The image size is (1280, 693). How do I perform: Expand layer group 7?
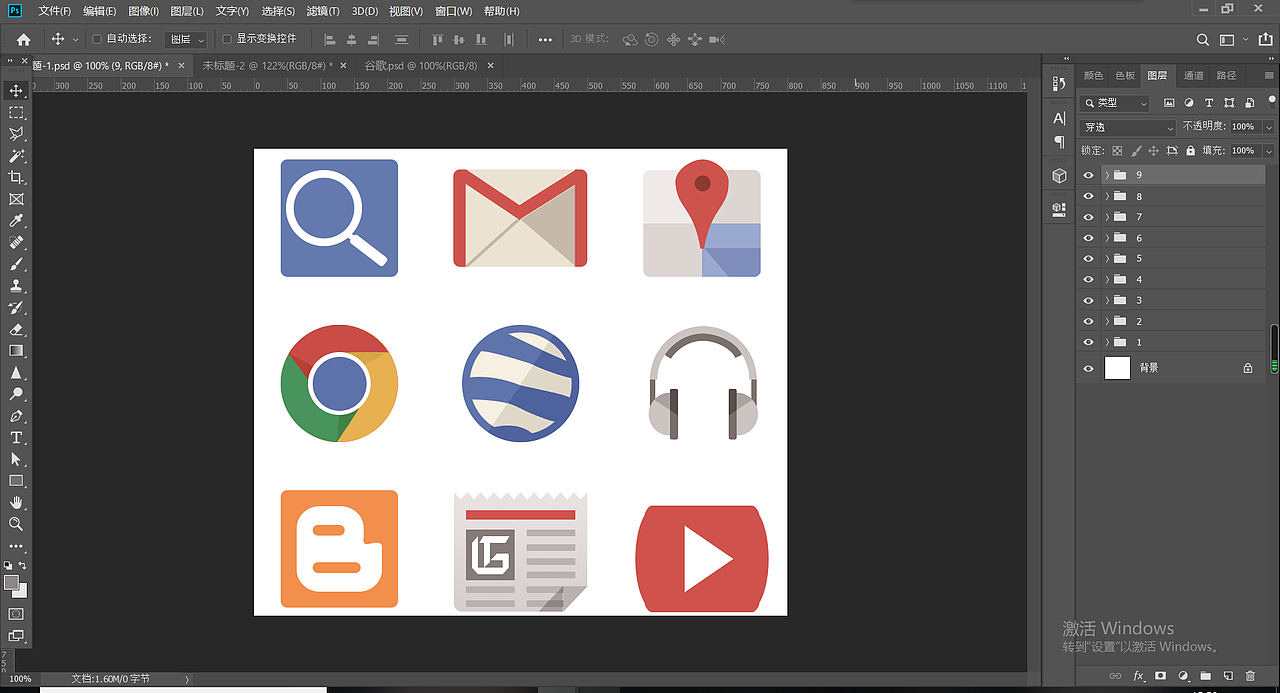point(1107,217)
